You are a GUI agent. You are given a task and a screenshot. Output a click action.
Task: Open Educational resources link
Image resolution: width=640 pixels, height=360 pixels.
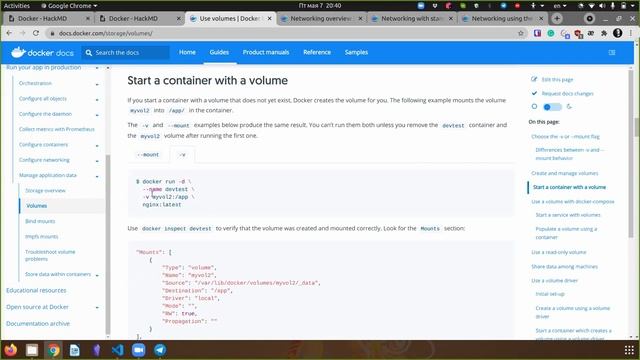36,291
